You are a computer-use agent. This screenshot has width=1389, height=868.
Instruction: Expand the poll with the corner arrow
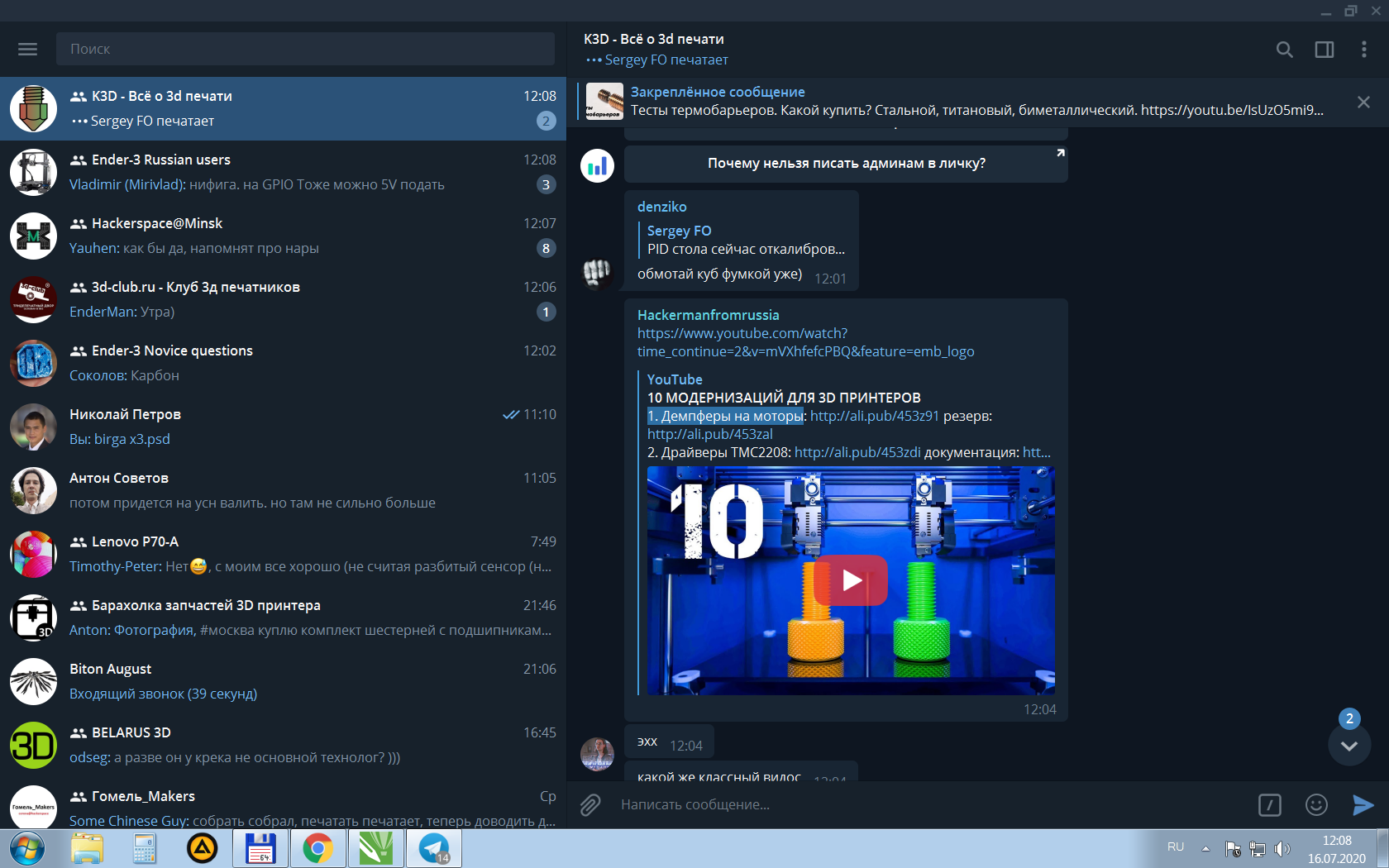[1060, 153]
